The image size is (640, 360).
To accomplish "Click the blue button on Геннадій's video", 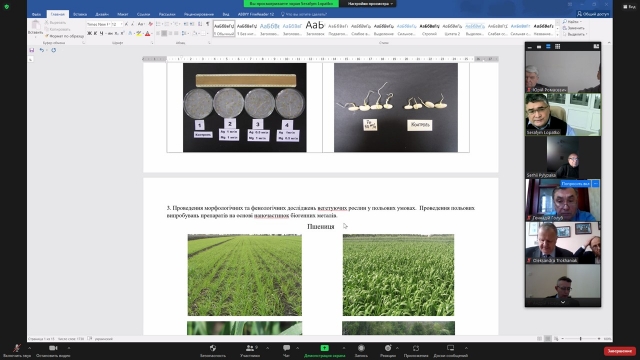I will point(575,184).
